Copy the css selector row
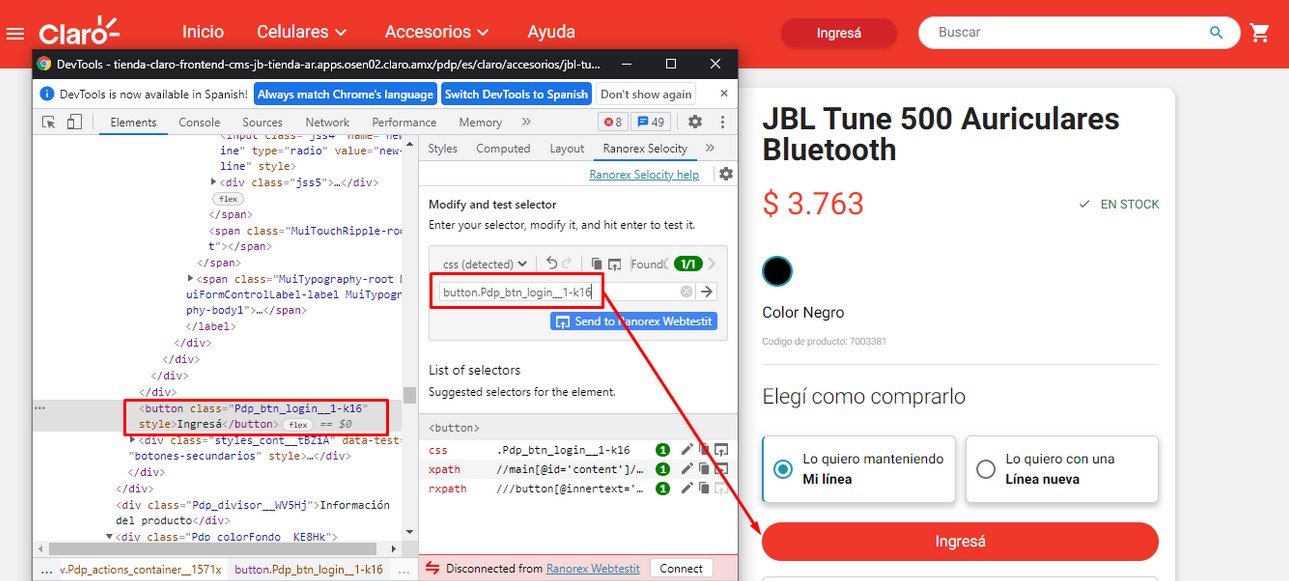The image size is (1289, 581). (704, 450)
